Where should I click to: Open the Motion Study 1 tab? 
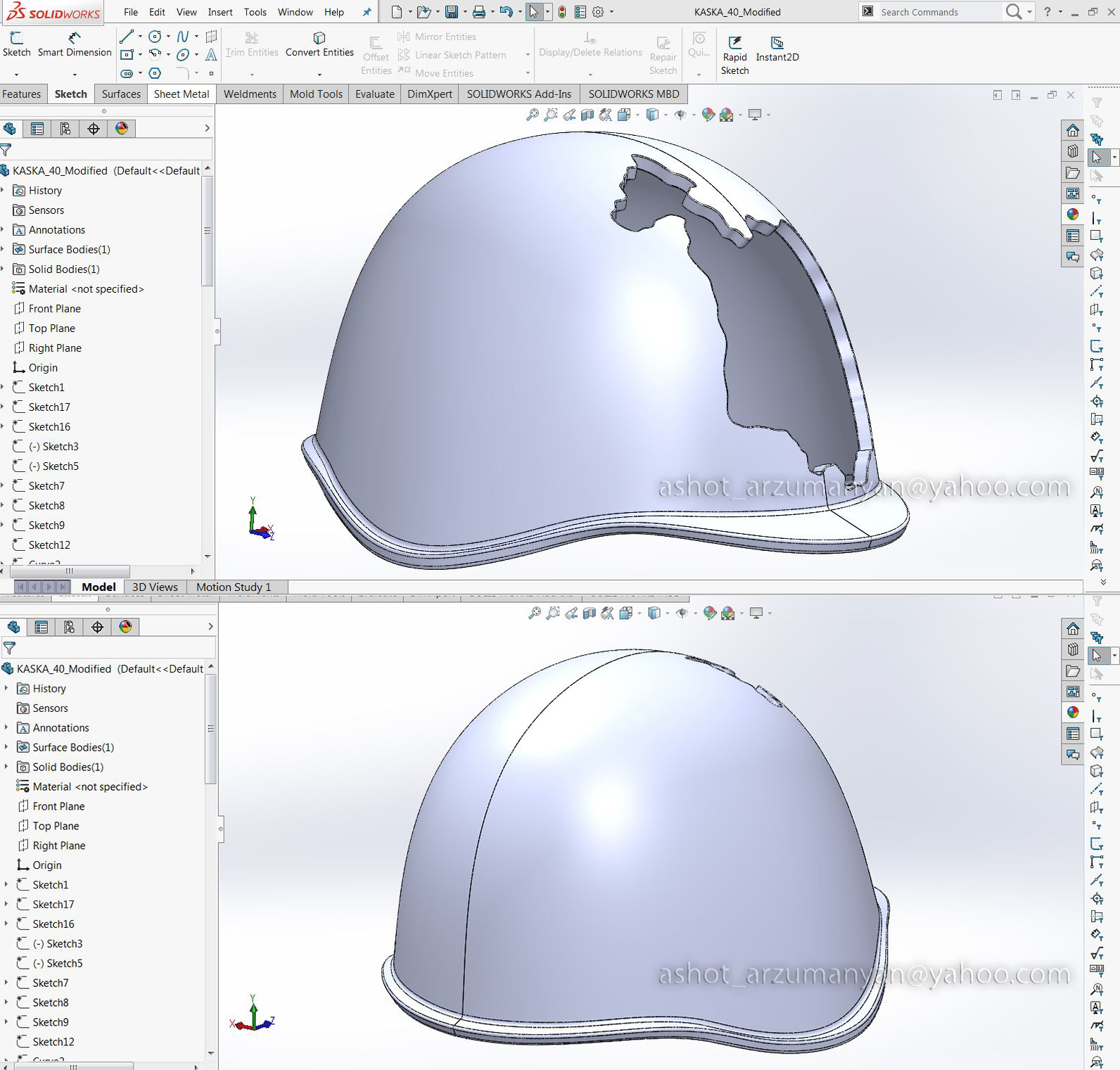click(x=234, y=587)
